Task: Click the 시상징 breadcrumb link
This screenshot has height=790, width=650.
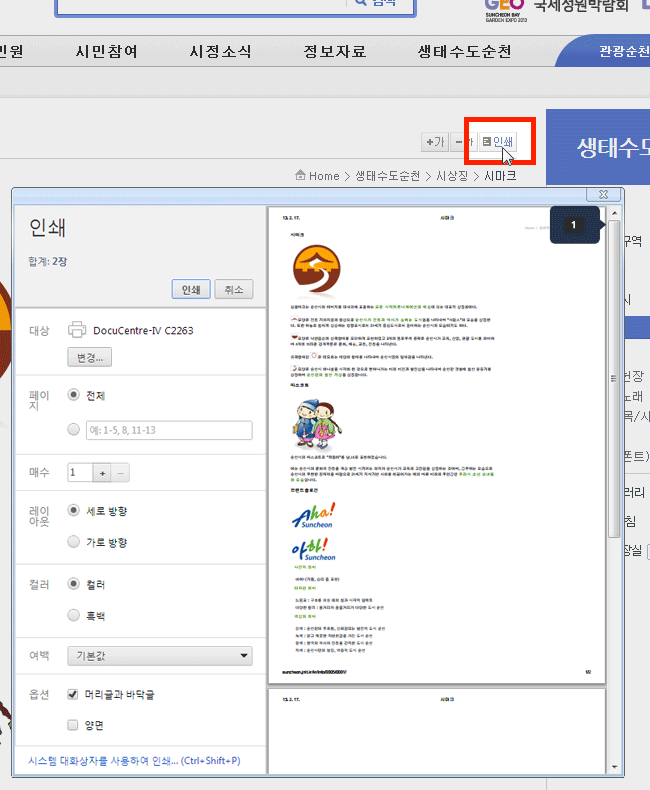Action: coord(452,176)
